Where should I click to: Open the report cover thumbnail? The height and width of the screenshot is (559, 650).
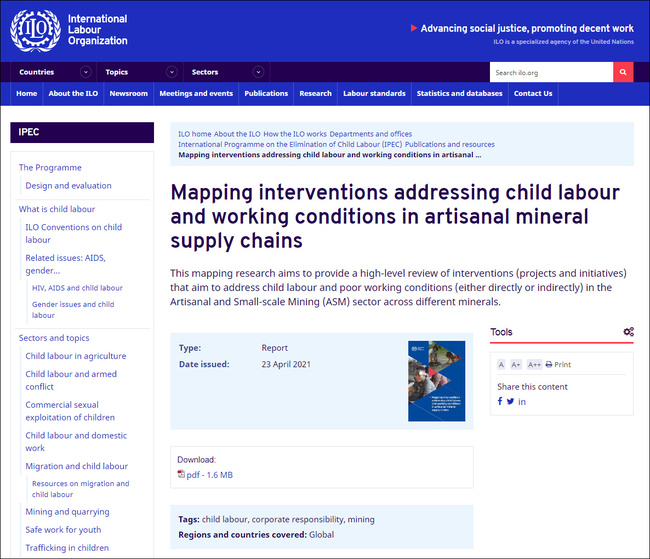(x=437, y=381)
